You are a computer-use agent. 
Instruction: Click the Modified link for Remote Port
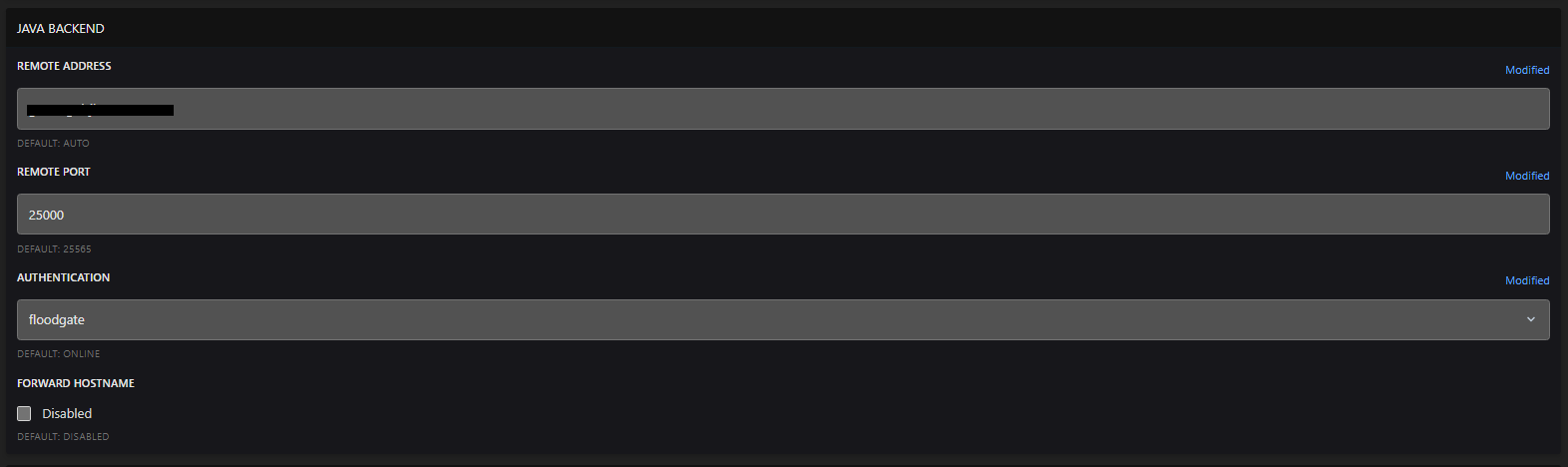click(x=1527, y=176)
